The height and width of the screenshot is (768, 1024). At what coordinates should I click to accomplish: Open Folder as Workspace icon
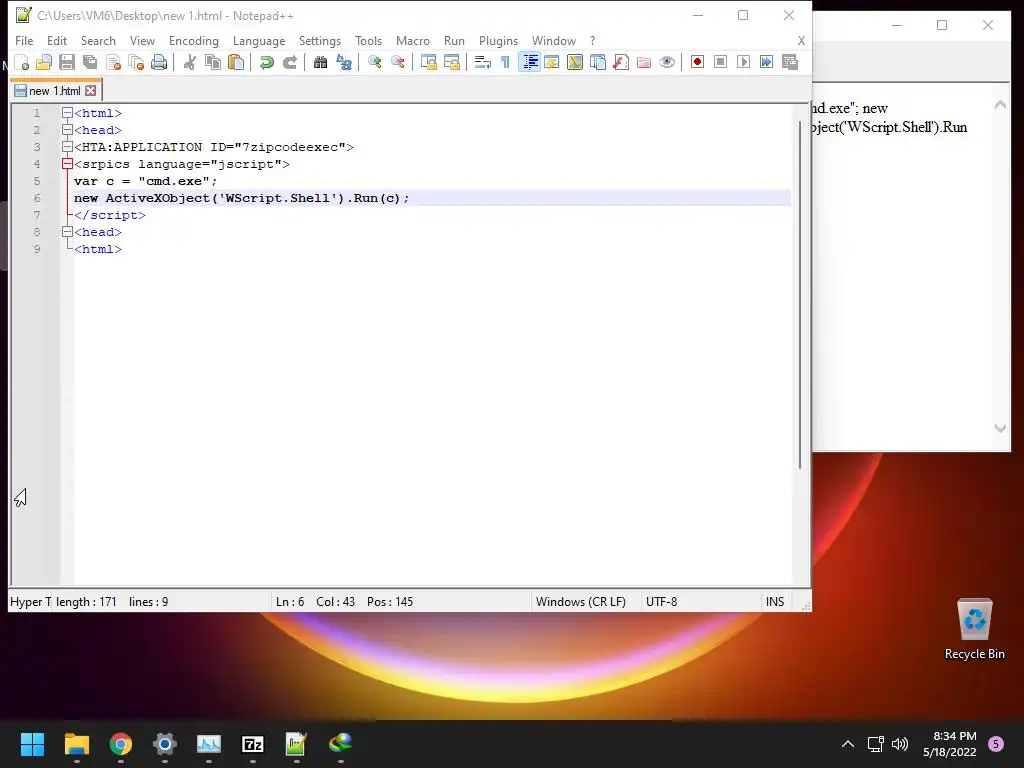644,62
